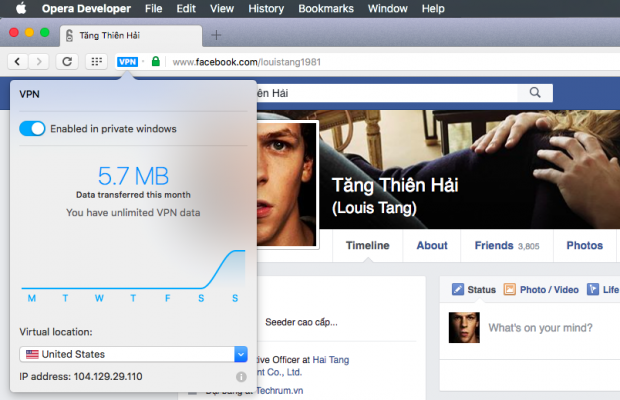Go back to previous page
This screenshot has height=400, width=620.
[x=18, y=61]
